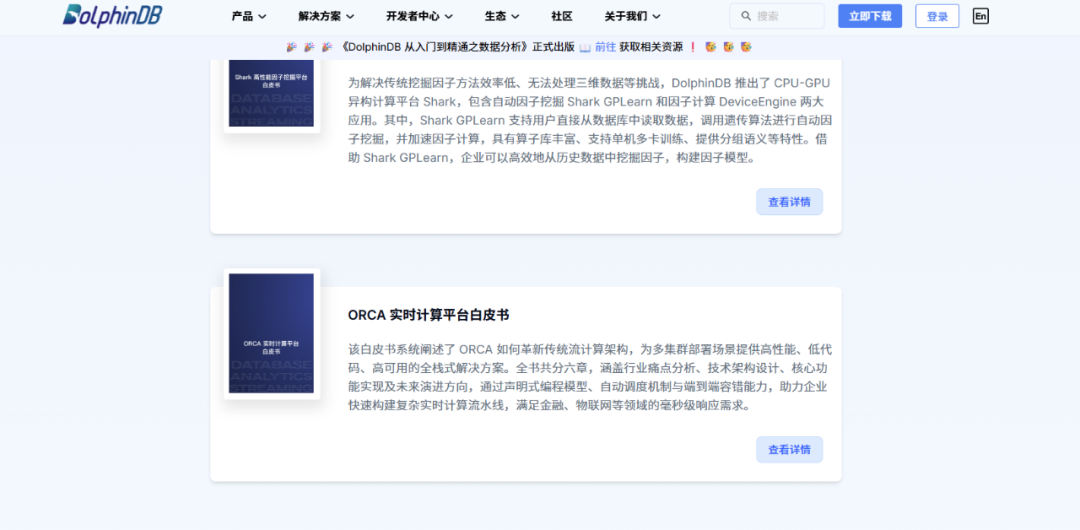Expand the chevron next to 关于我们
This screenshot has height=530, width=1080.
(x=656, y=17)
